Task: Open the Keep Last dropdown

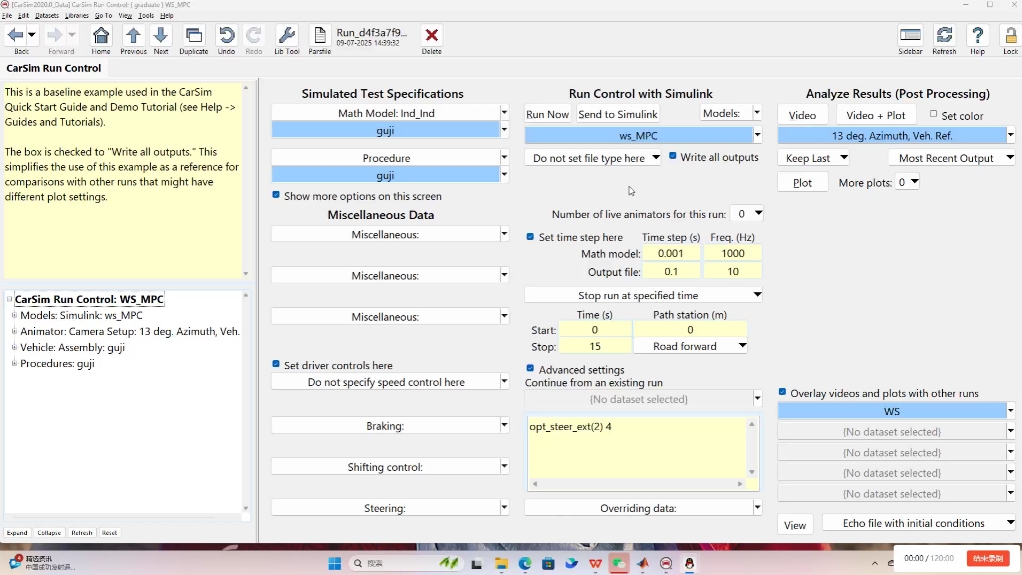Action: (813, 158)
